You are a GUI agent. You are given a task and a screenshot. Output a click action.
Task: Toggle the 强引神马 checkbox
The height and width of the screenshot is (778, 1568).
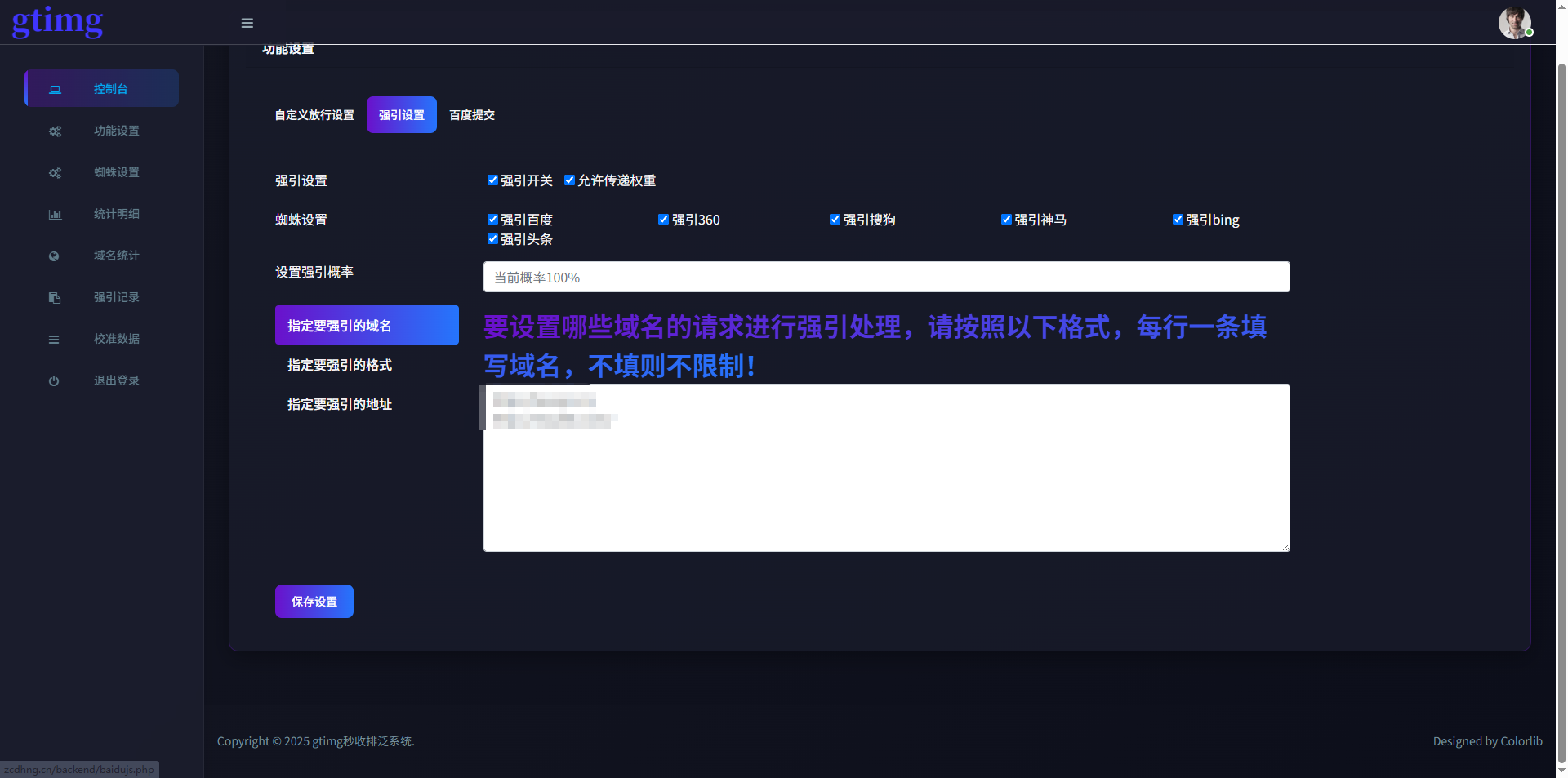(x=1007, y=220)
